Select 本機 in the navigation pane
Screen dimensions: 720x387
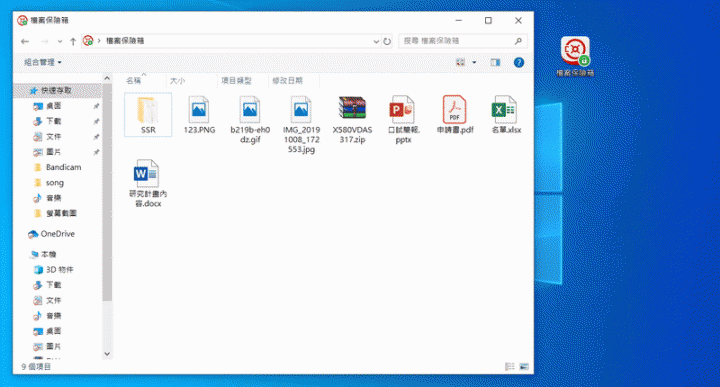coord(48,254)
